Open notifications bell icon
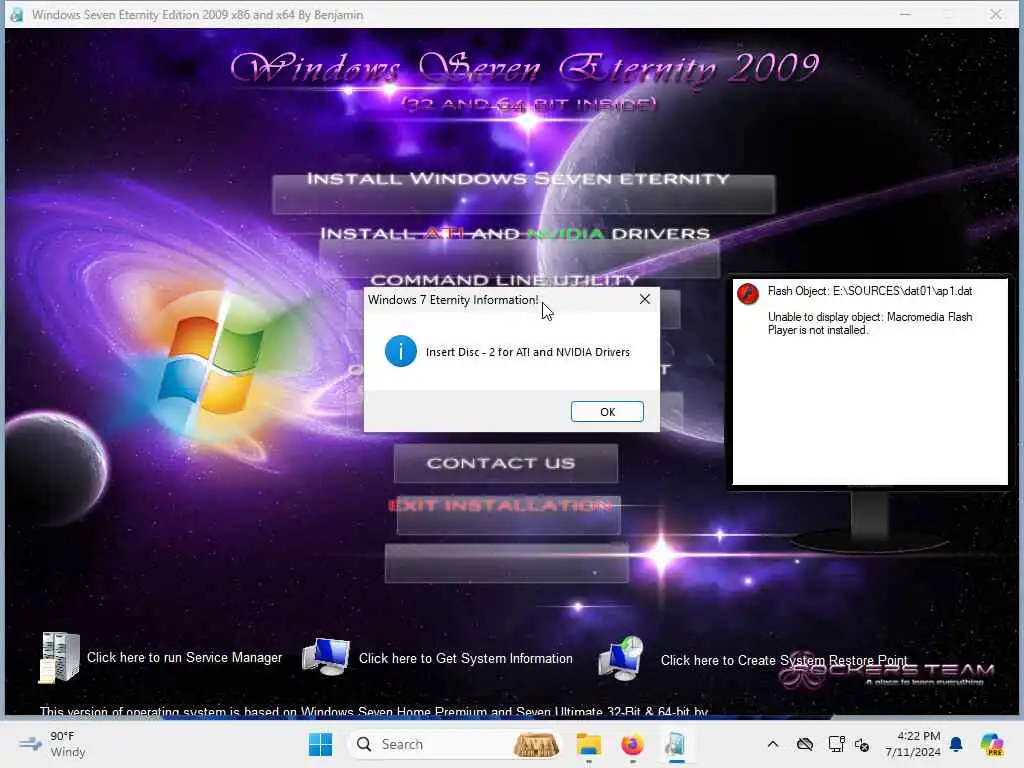1024x768 pixels. (x=956, y=744)
